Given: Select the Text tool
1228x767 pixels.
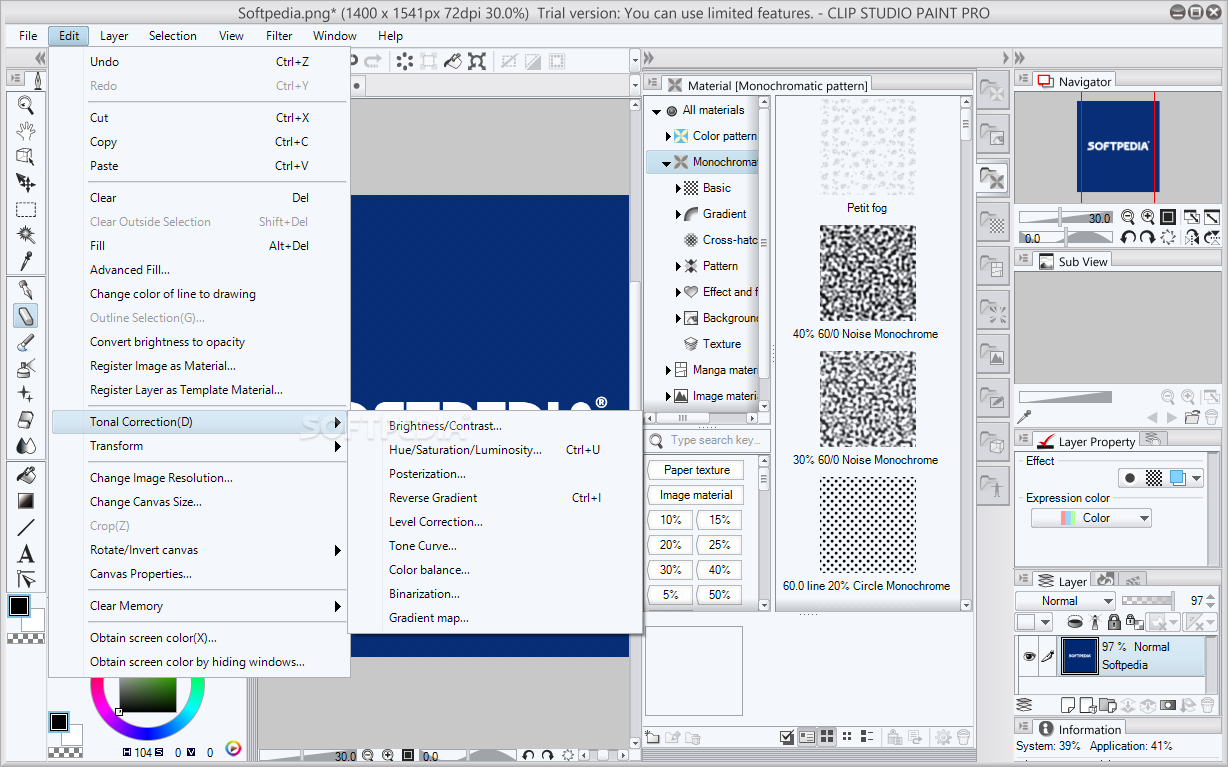Looking at the screenshot, I should point(26,553).
